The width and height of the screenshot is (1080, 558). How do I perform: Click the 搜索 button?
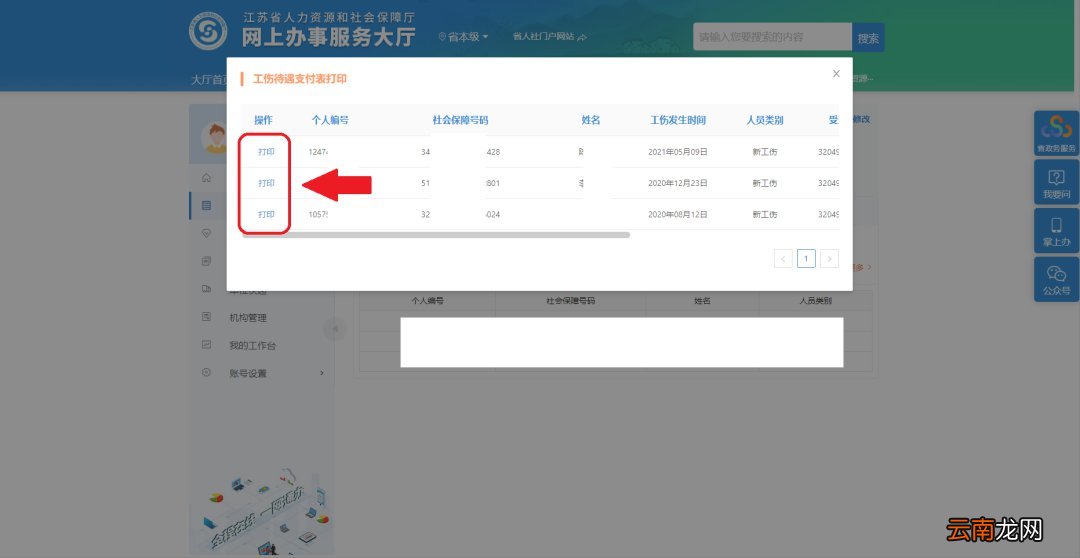868,37
